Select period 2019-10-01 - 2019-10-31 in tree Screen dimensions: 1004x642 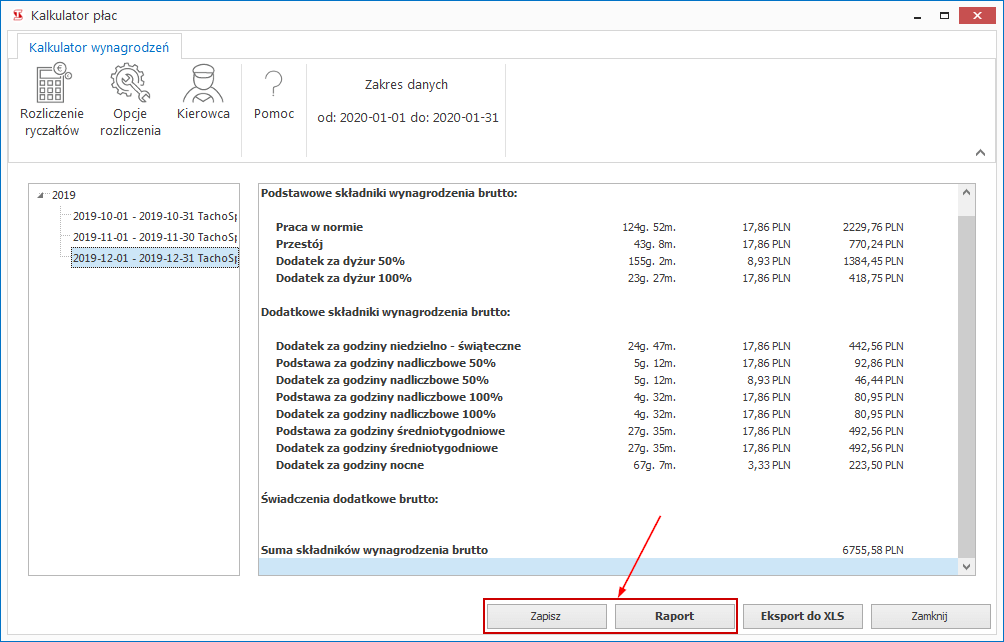154,216
